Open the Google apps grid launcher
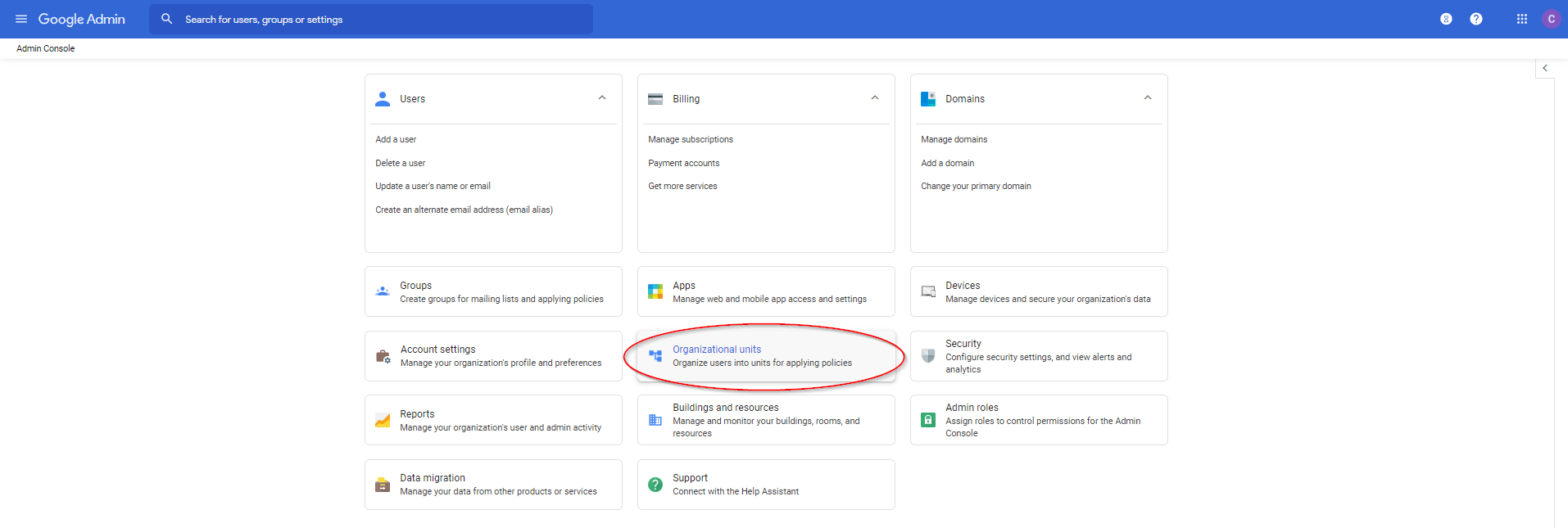1568x528 pixels. 1522,19
